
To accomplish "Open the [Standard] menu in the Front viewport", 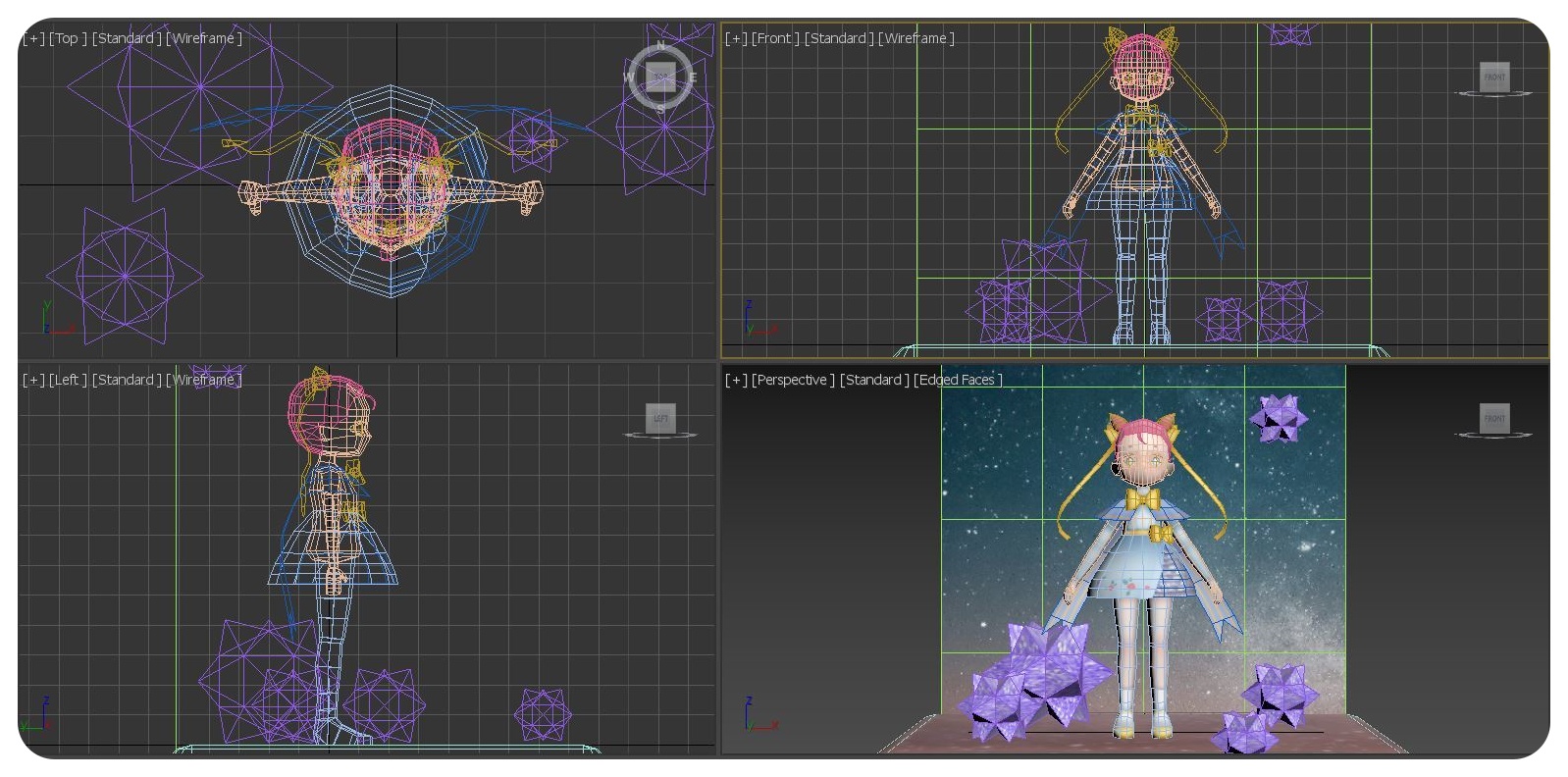I will click(839, 38).
